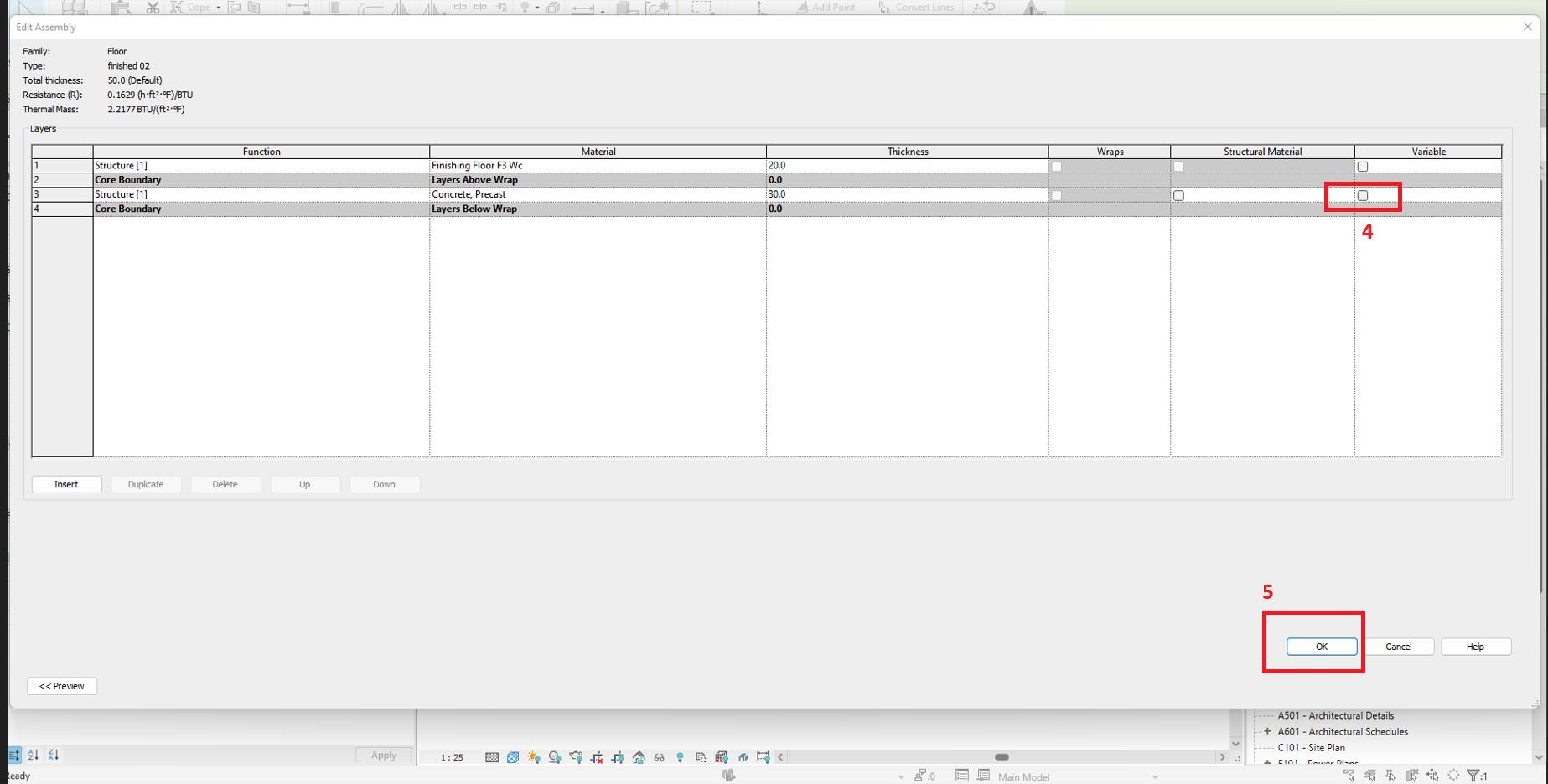
Task: Open the Main Model design options dropdown
Action: pyautogui.click(x=1077, y=776)
